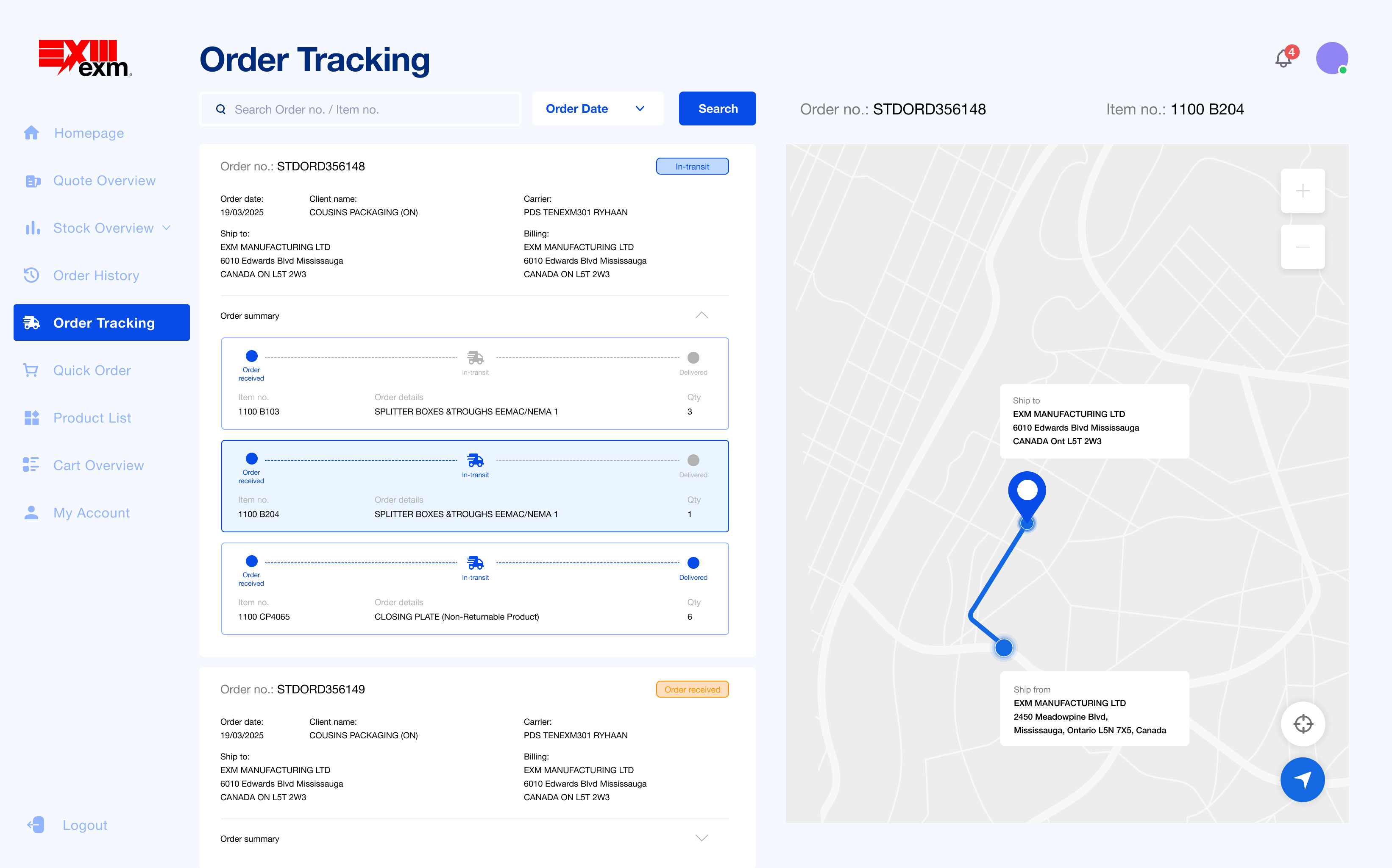Go to Quote Overview in sidebar
The width and height of the screenshot is (1392, 868).
[104, 181]
